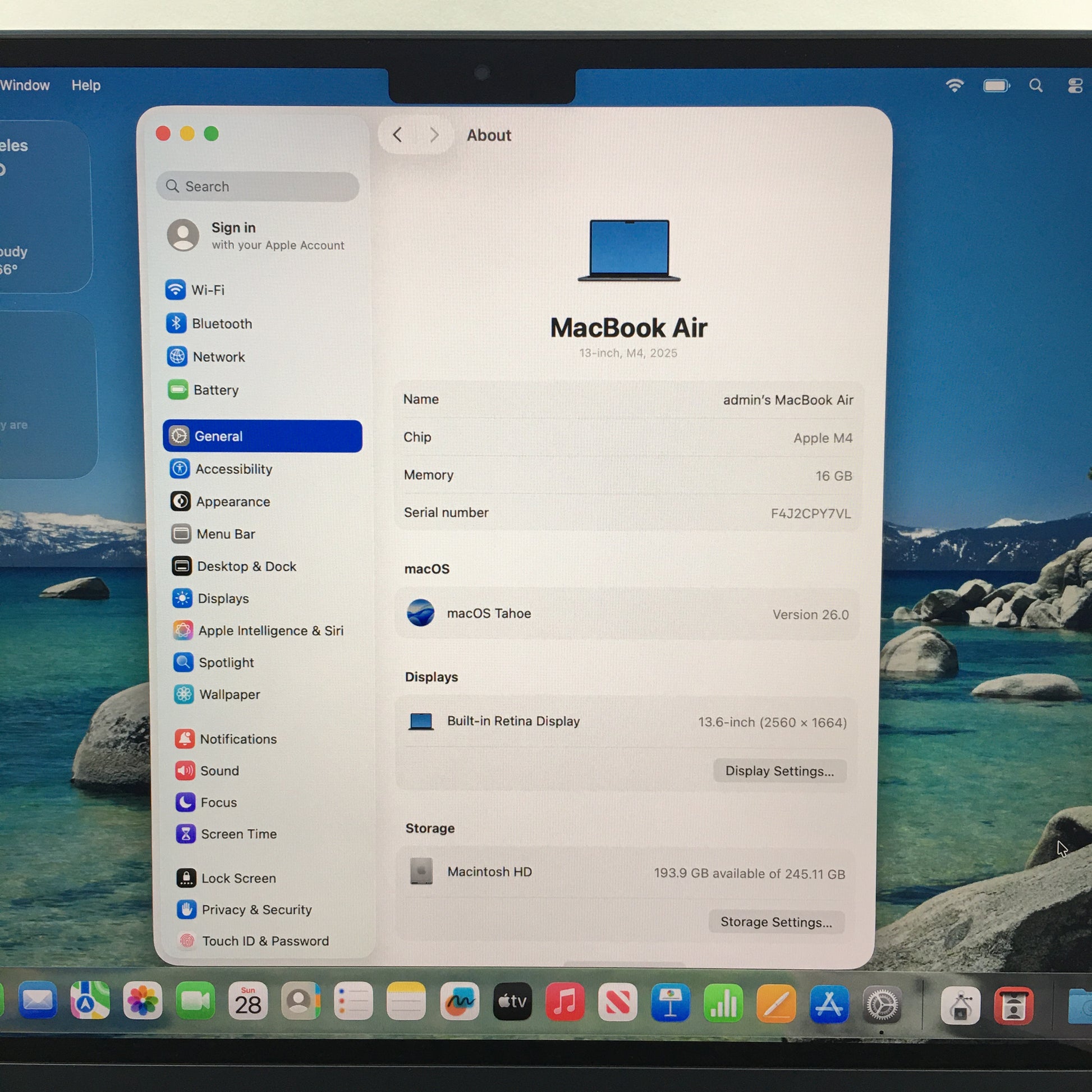Screen dimensions: 1092x1092
Task: Click the Storage Settings button
Action: point(776,922)
